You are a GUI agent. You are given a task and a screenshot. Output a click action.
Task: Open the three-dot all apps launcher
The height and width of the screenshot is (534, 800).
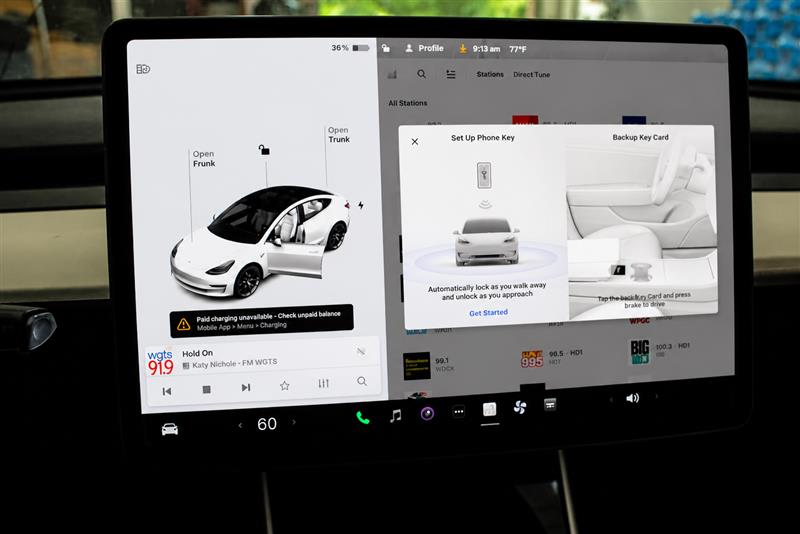[x=459, y=412]
